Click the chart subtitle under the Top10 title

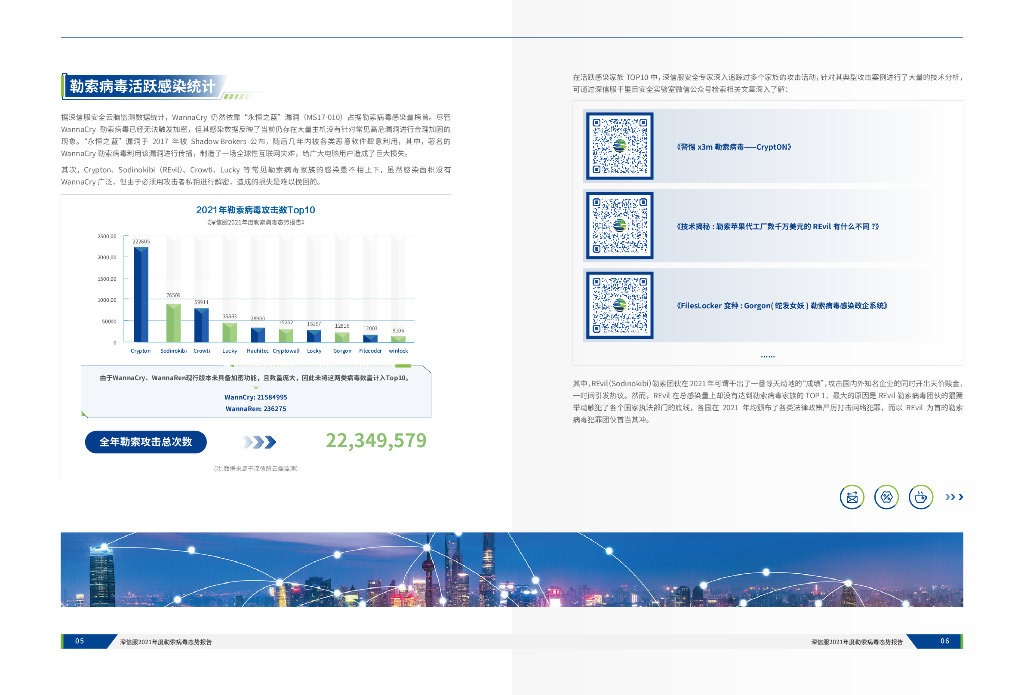coord(255,223)
